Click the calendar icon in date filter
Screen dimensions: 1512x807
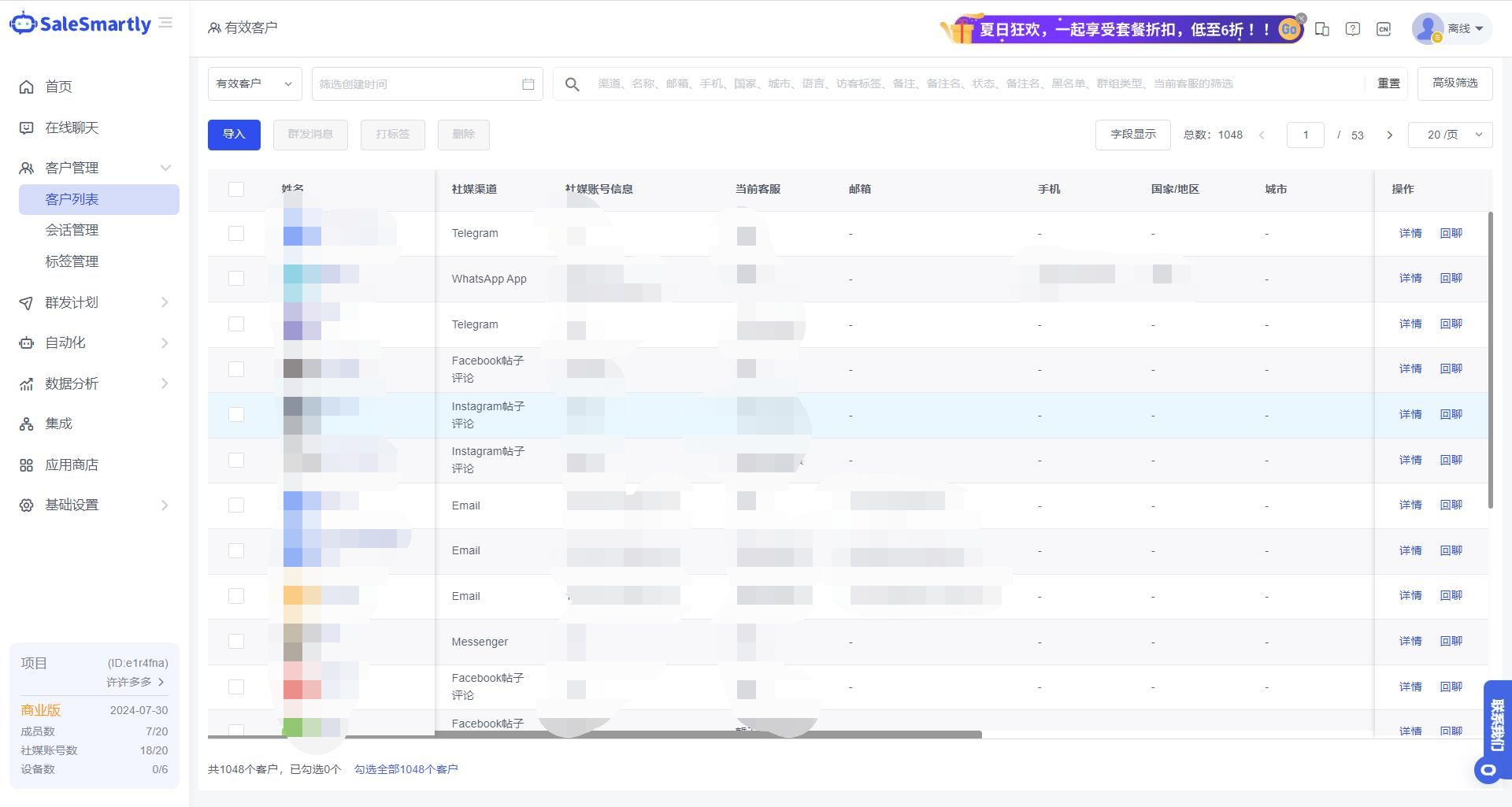pos(528,84)
